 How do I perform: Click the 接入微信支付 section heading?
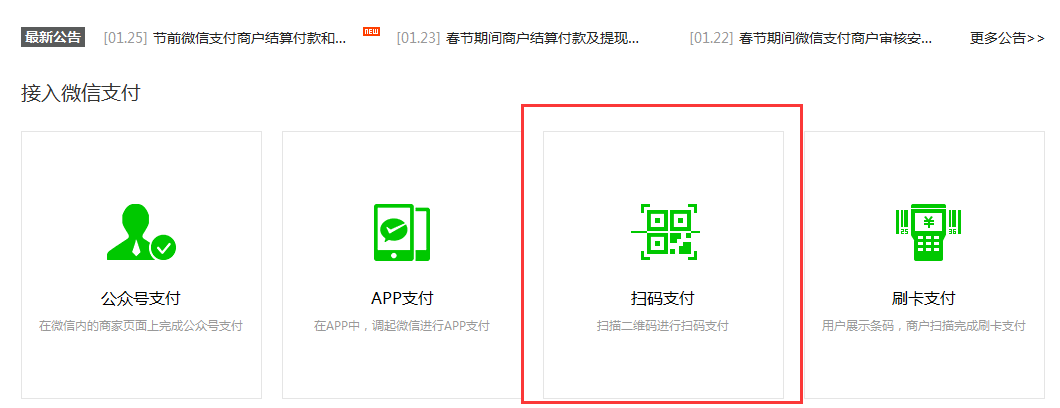click(x=81, y=94)
